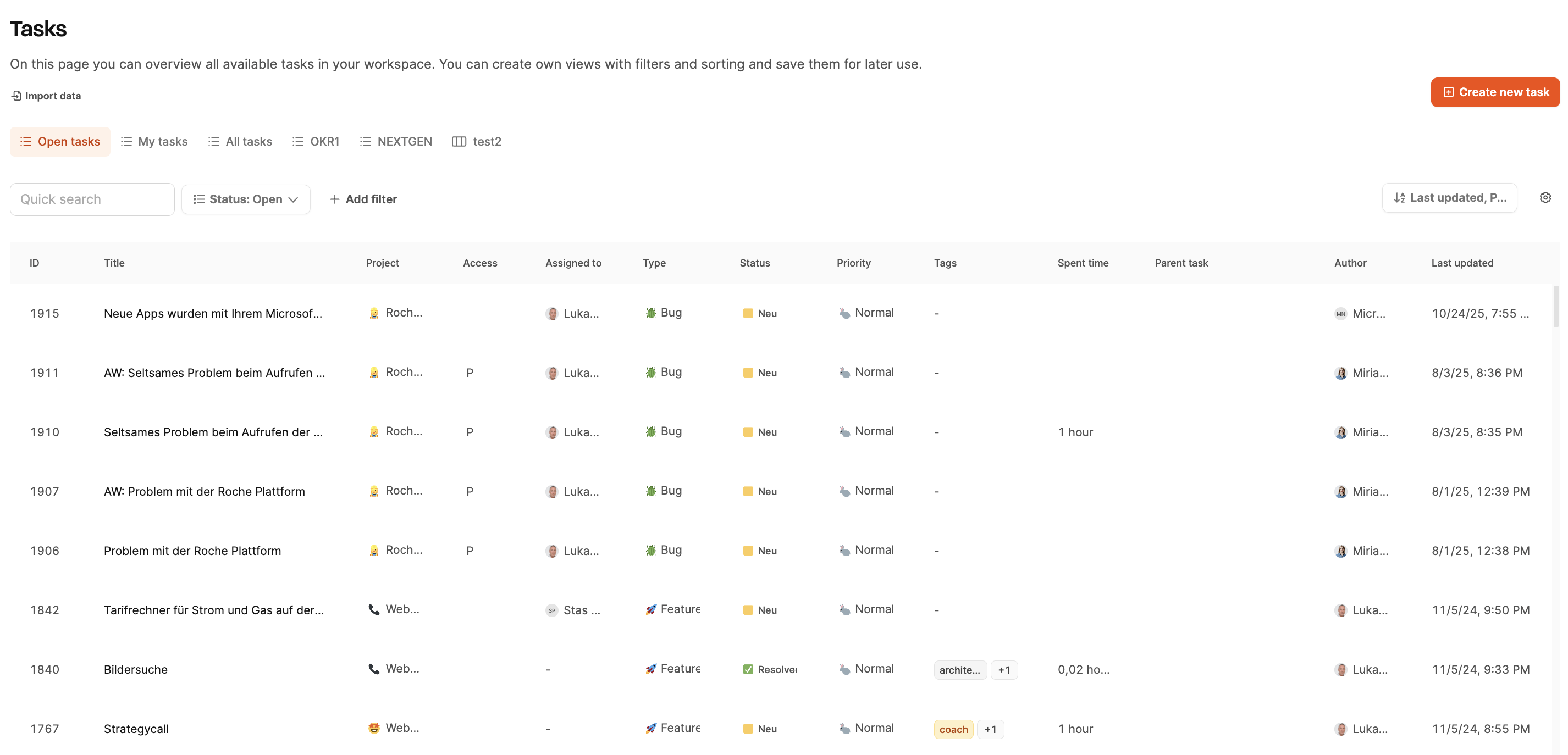Click the yellow Neu status square in row 1910
Screen dimensions: 1568x755
pos(748,431)
